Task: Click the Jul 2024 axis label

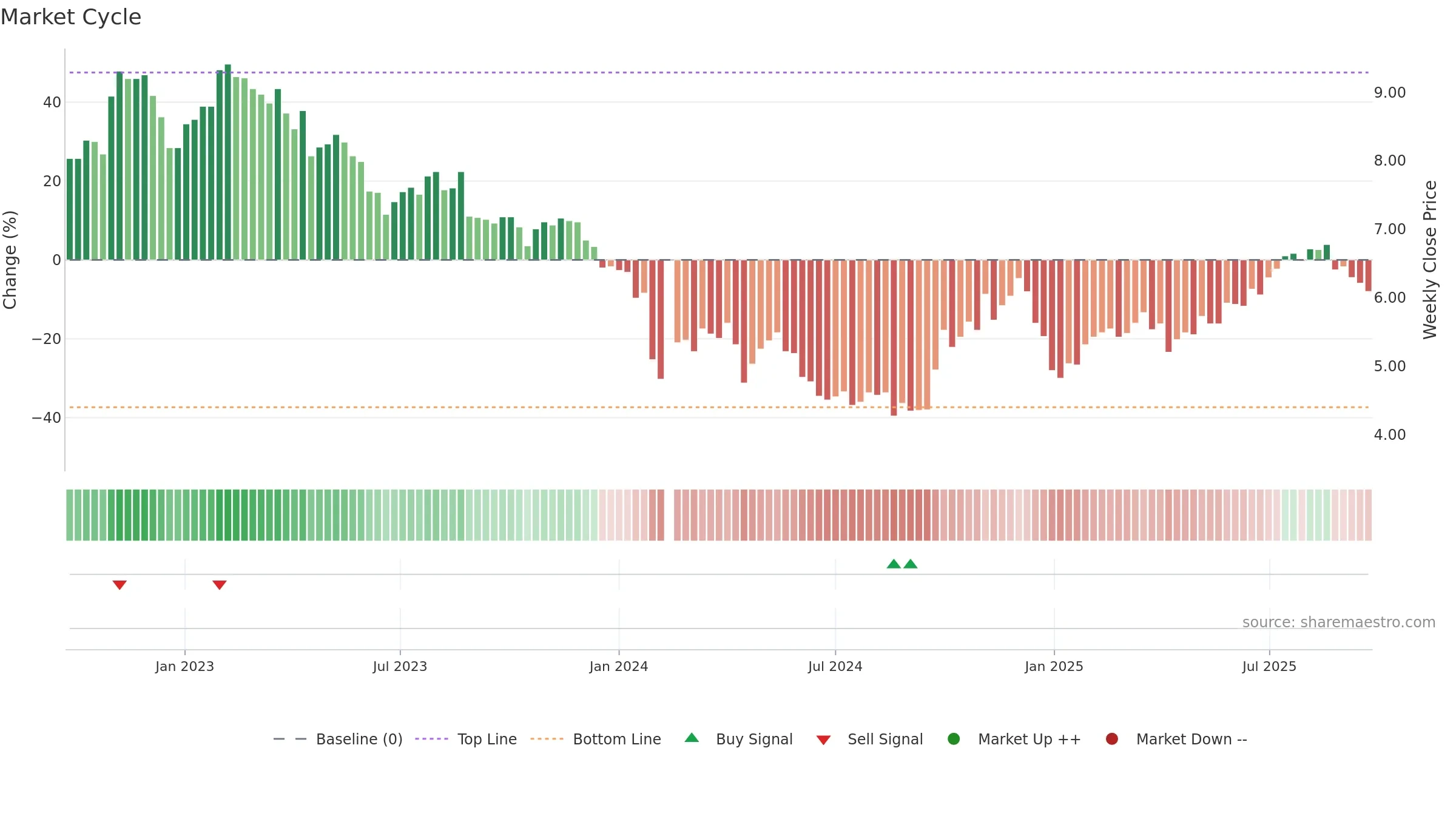Action: (835, 667)
